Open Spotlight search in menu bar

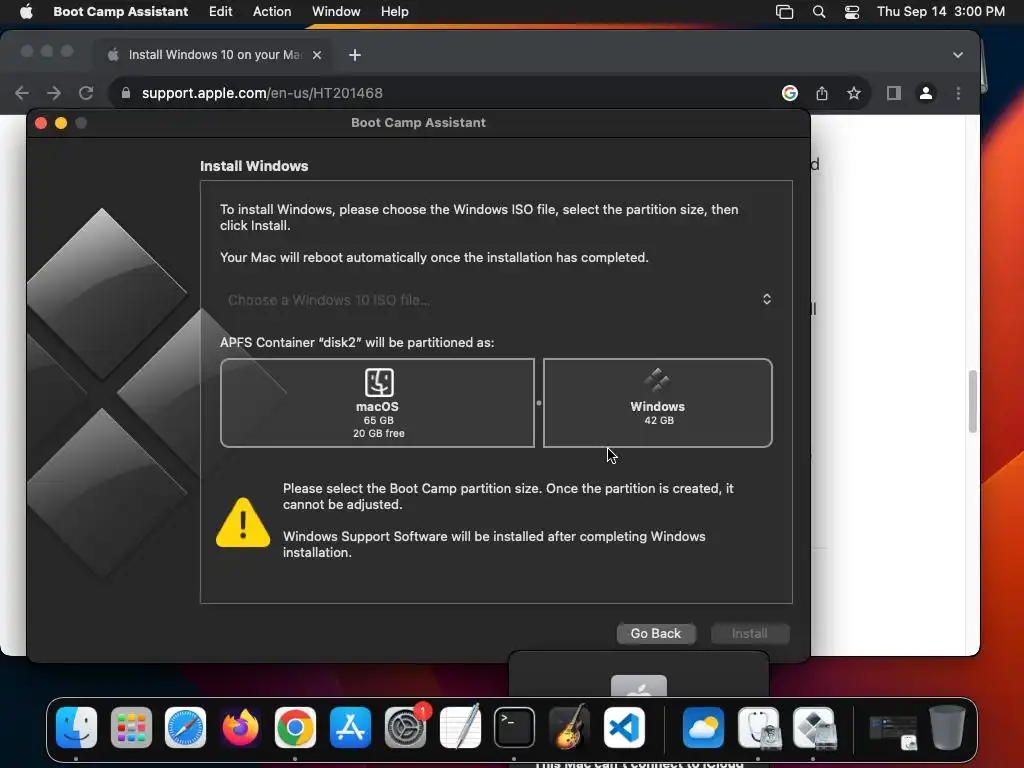click(x=818, y=12)
